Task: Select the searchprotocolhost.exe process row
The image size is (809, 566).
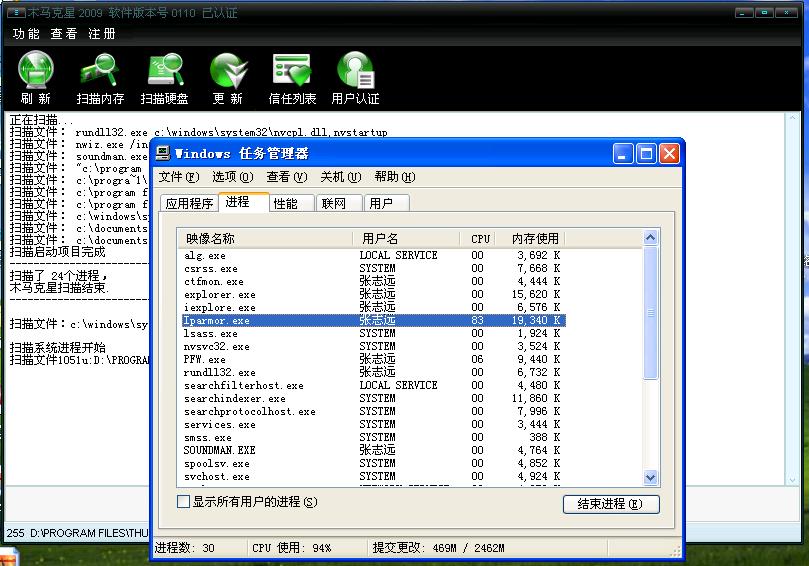Action: coord(374,411)
